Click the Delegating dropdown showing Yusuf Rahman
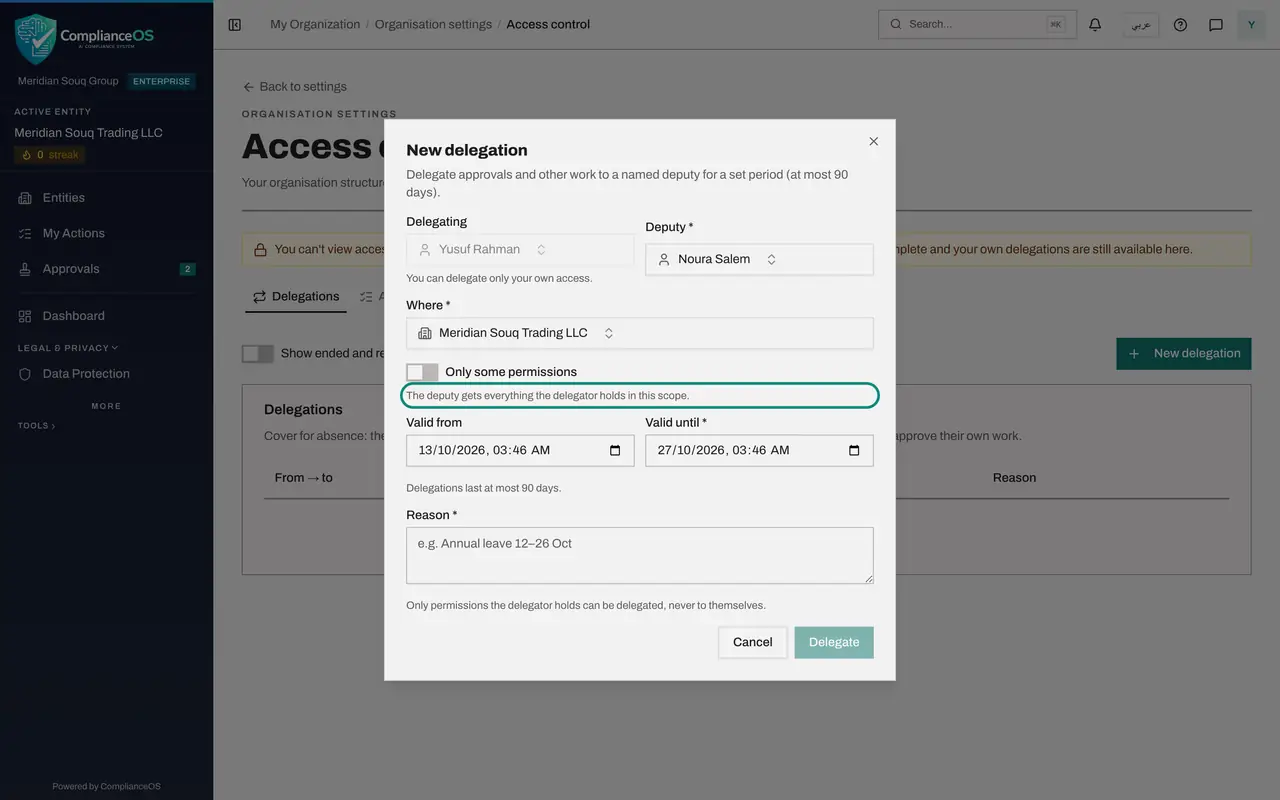The image size is (1280, 800). coord(520,250)
